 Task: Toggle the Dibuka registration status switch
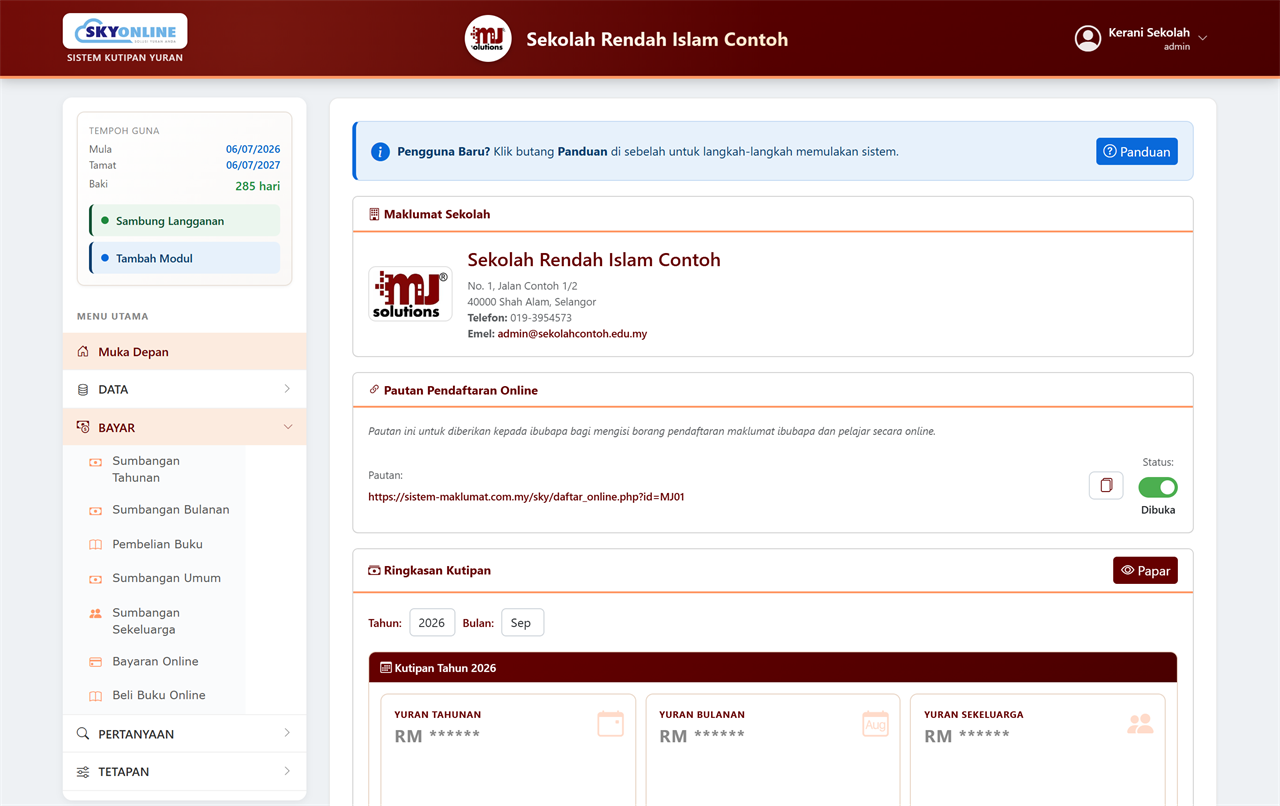click(1158, 487)
